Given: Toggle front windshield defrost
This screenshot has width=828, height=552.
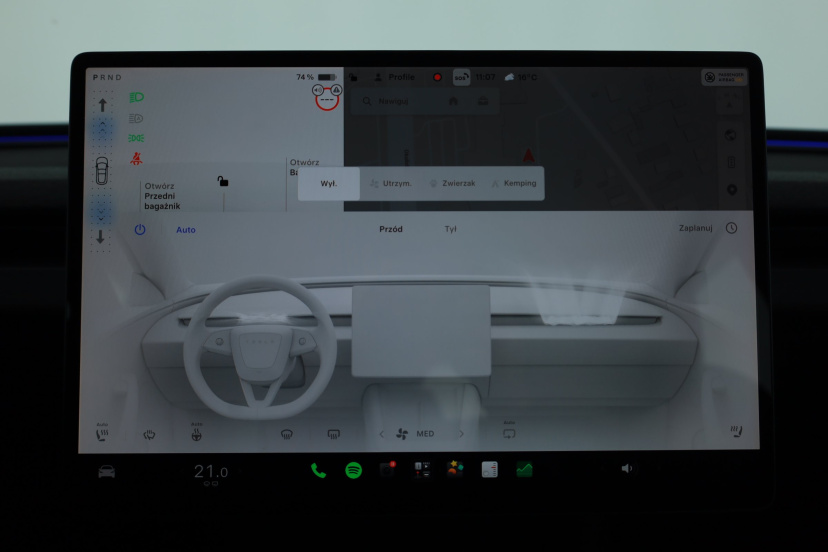Looking at the screenshot, I should (287, 434).
